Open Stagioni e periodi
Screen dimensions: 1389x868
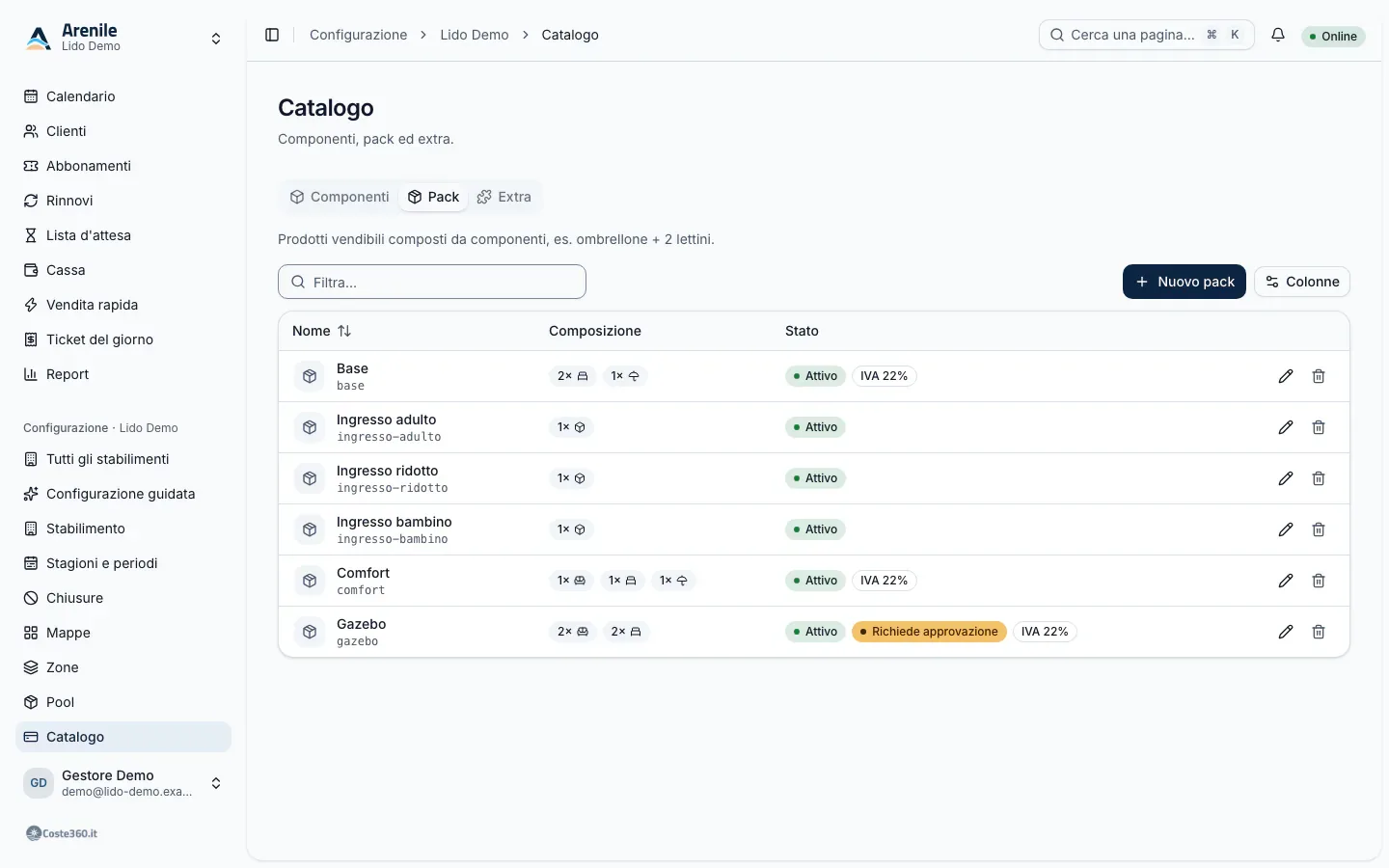pos(123,563)
